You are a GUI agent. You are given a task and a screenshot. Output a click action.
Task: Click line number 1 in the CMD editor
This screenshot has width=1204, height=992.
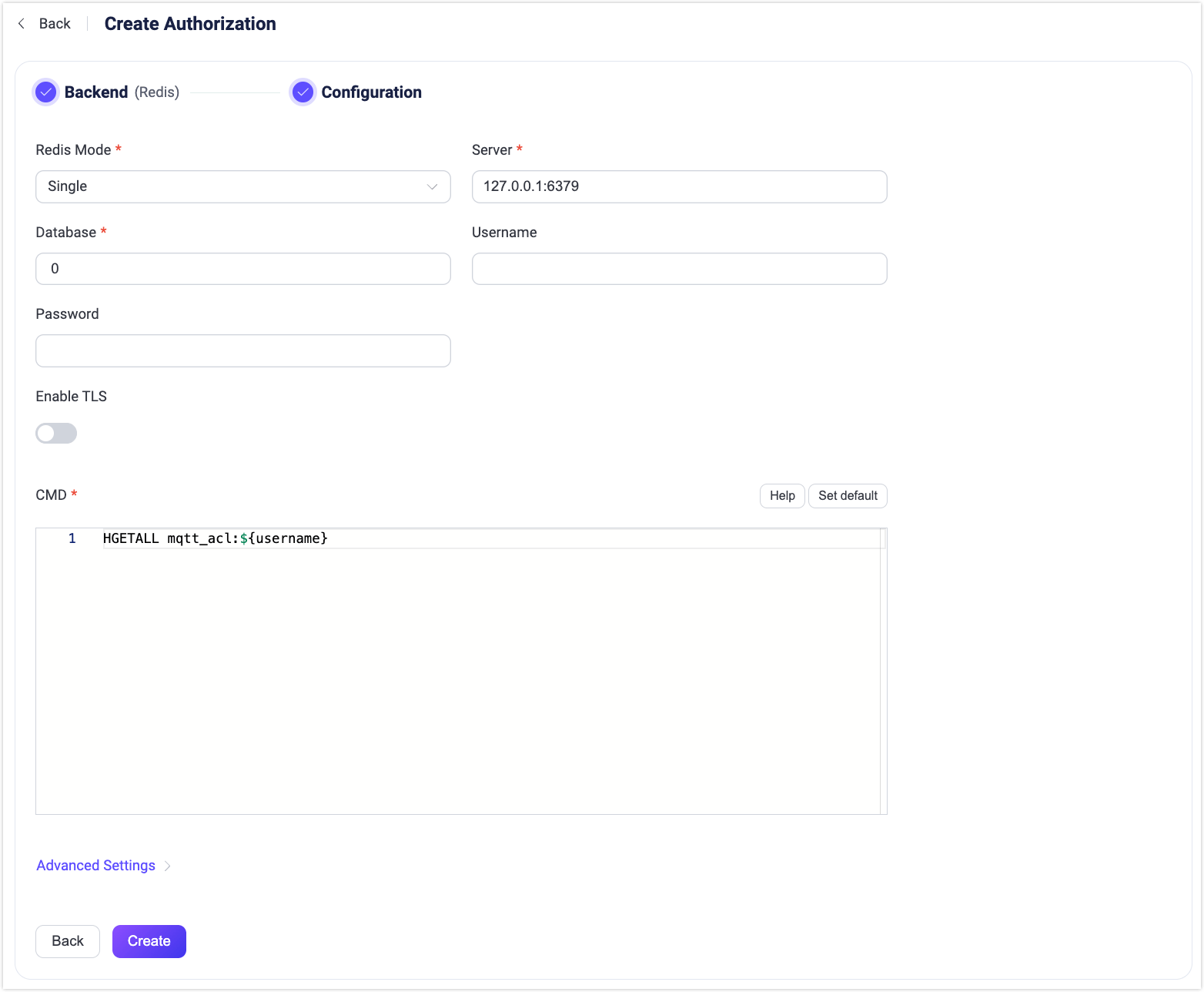(72, 538)
